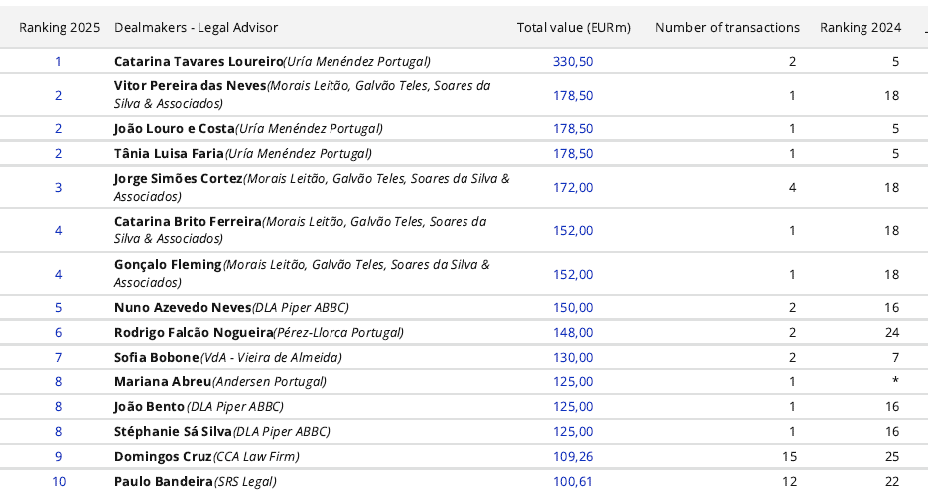
Task: Click João Bento name
Action: tap(150, 407)
